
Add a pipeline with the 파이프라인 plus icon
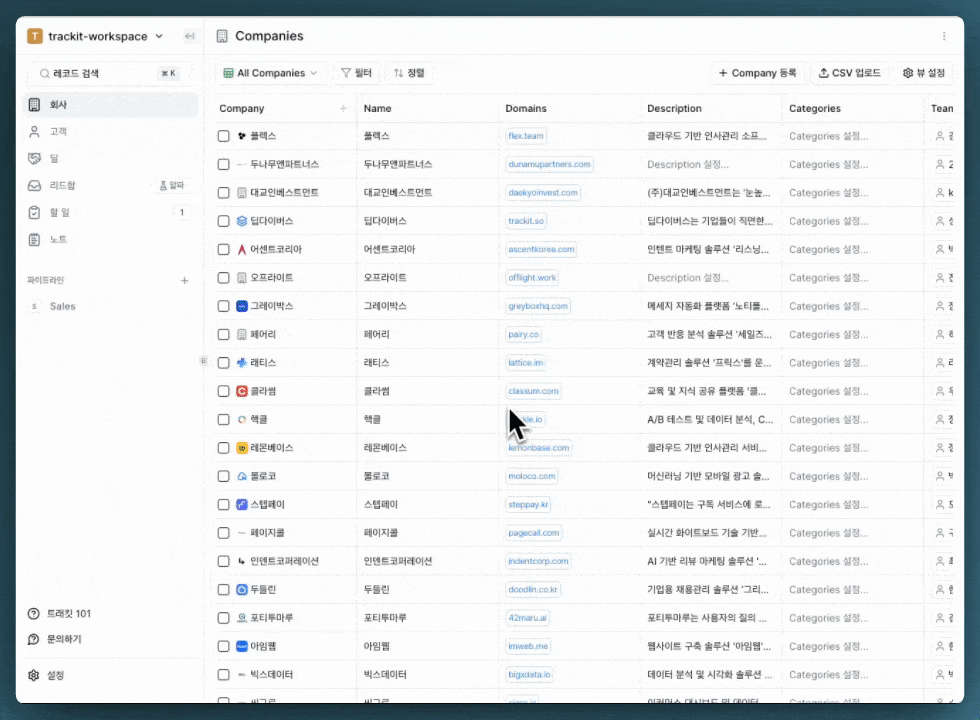(x=184, y=281)
